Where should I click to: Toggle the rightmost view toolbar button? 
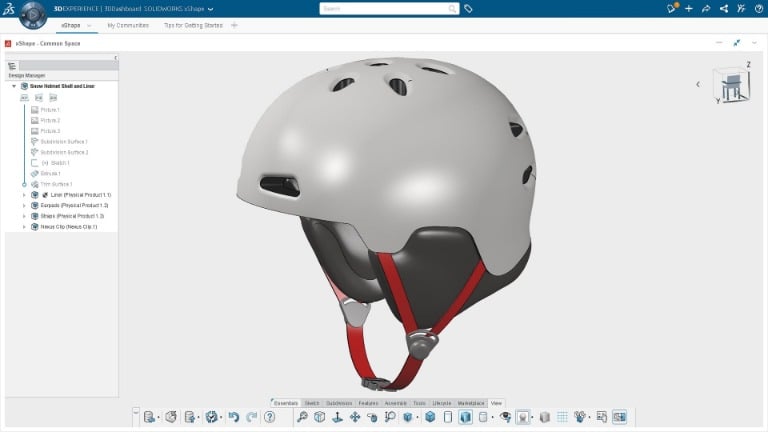point(619,417)
